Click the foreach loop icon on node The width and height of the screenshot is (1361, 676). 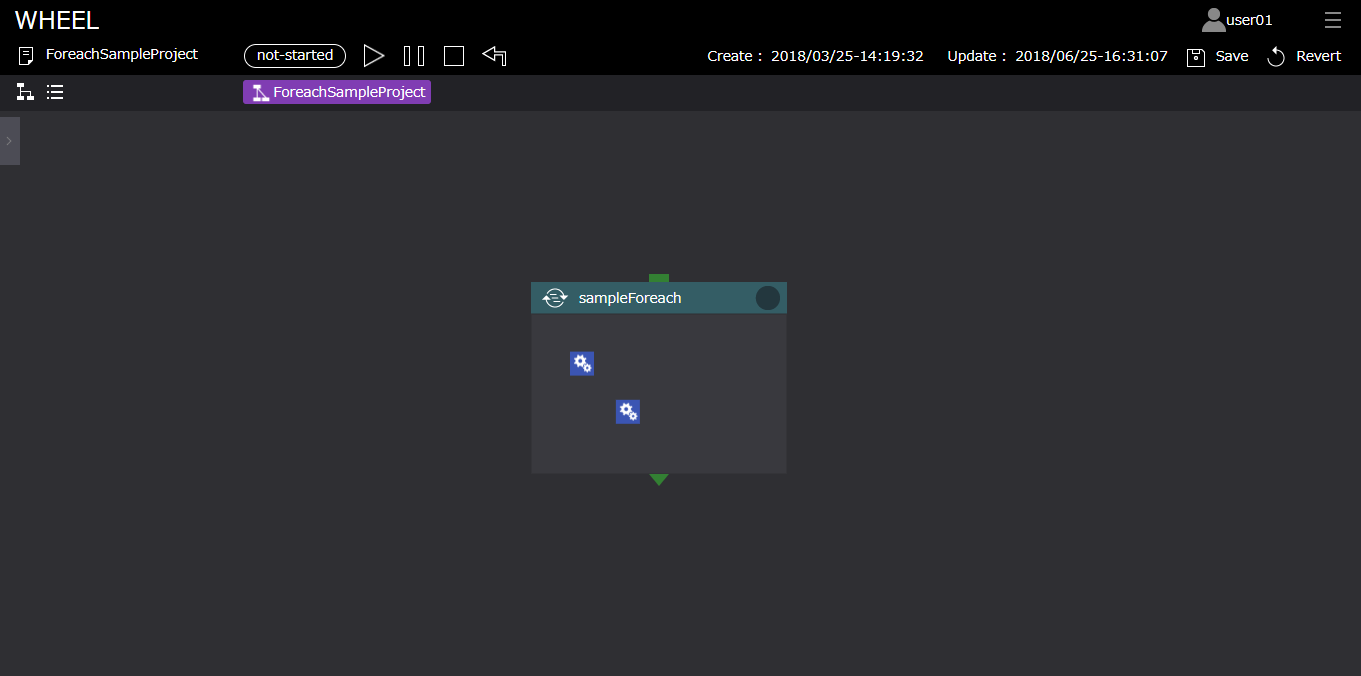coord(554,298)
